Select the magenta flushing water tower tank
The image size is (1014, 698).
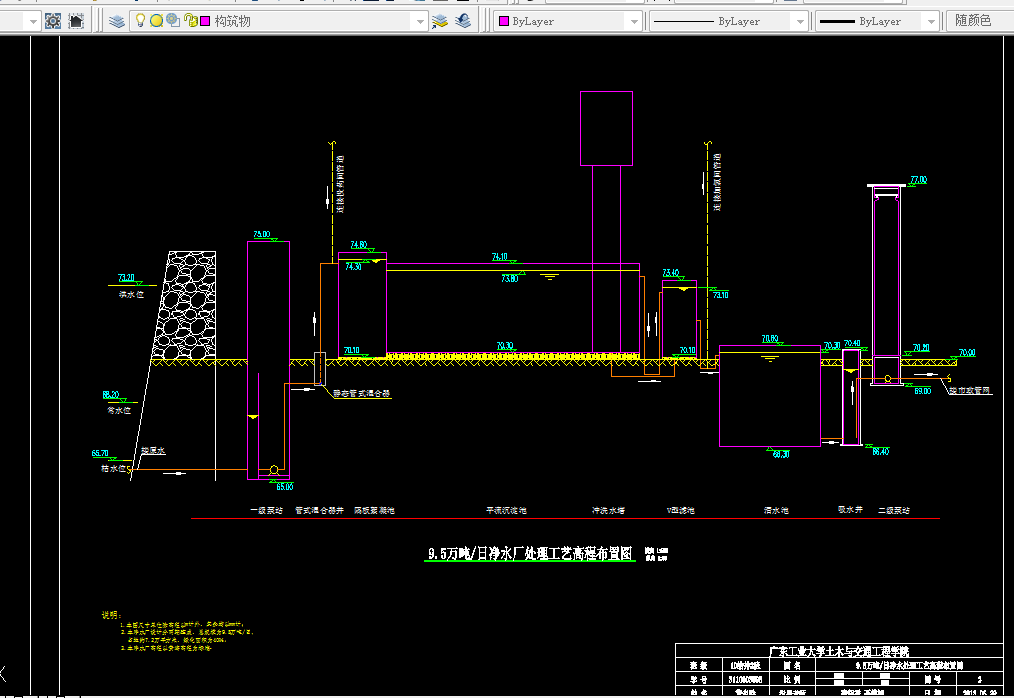(607, 128)
